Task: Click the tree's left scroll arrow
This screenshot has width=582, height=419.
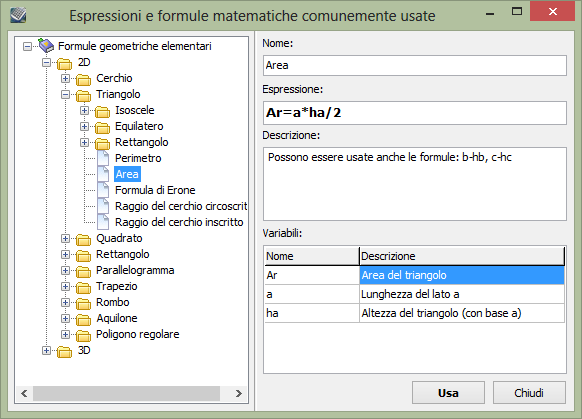Action: (24, 393)
